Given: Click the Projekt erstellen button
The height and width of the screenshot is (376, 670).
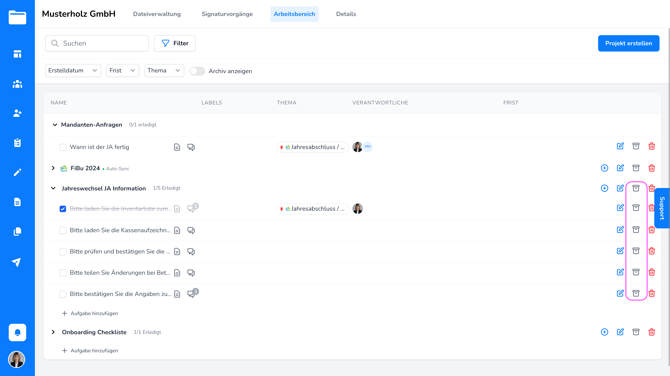Looking at the screenshot, I should coord(629,43).
